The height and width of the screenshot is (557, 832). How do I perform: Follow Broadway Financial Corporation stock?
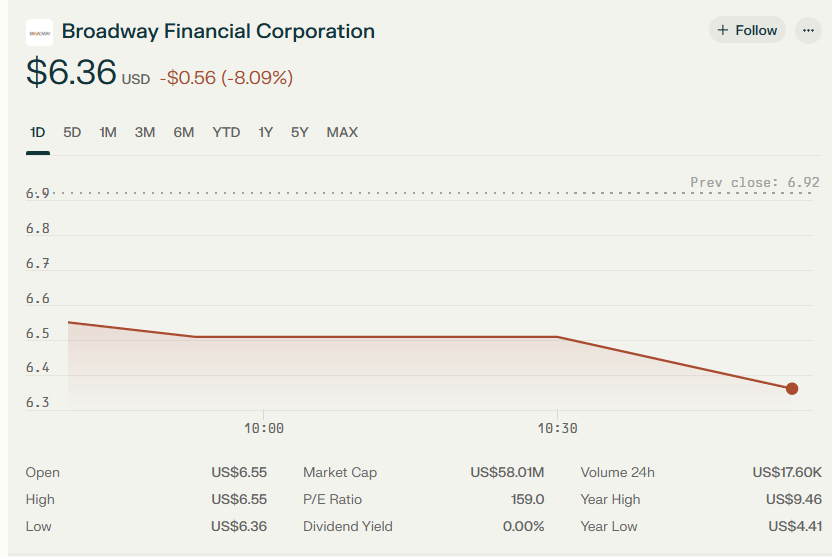tap(747, 30)
